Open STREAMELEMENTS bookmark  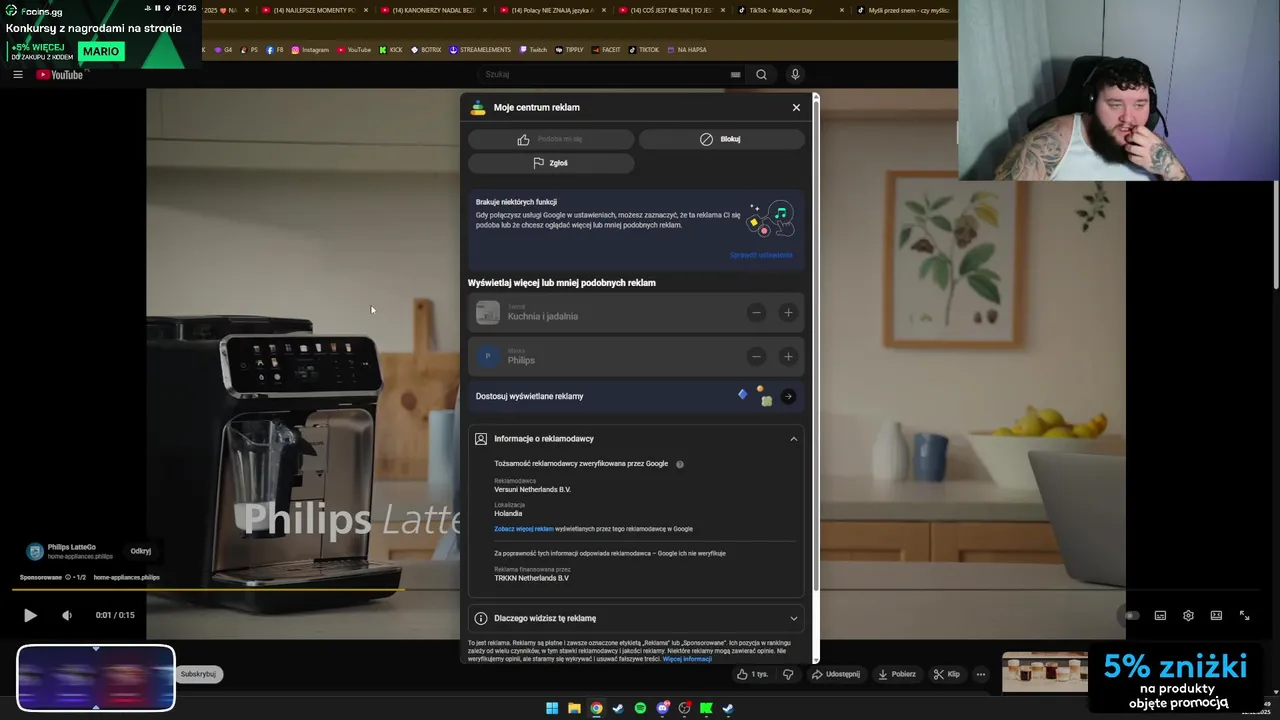click(480, 50)
